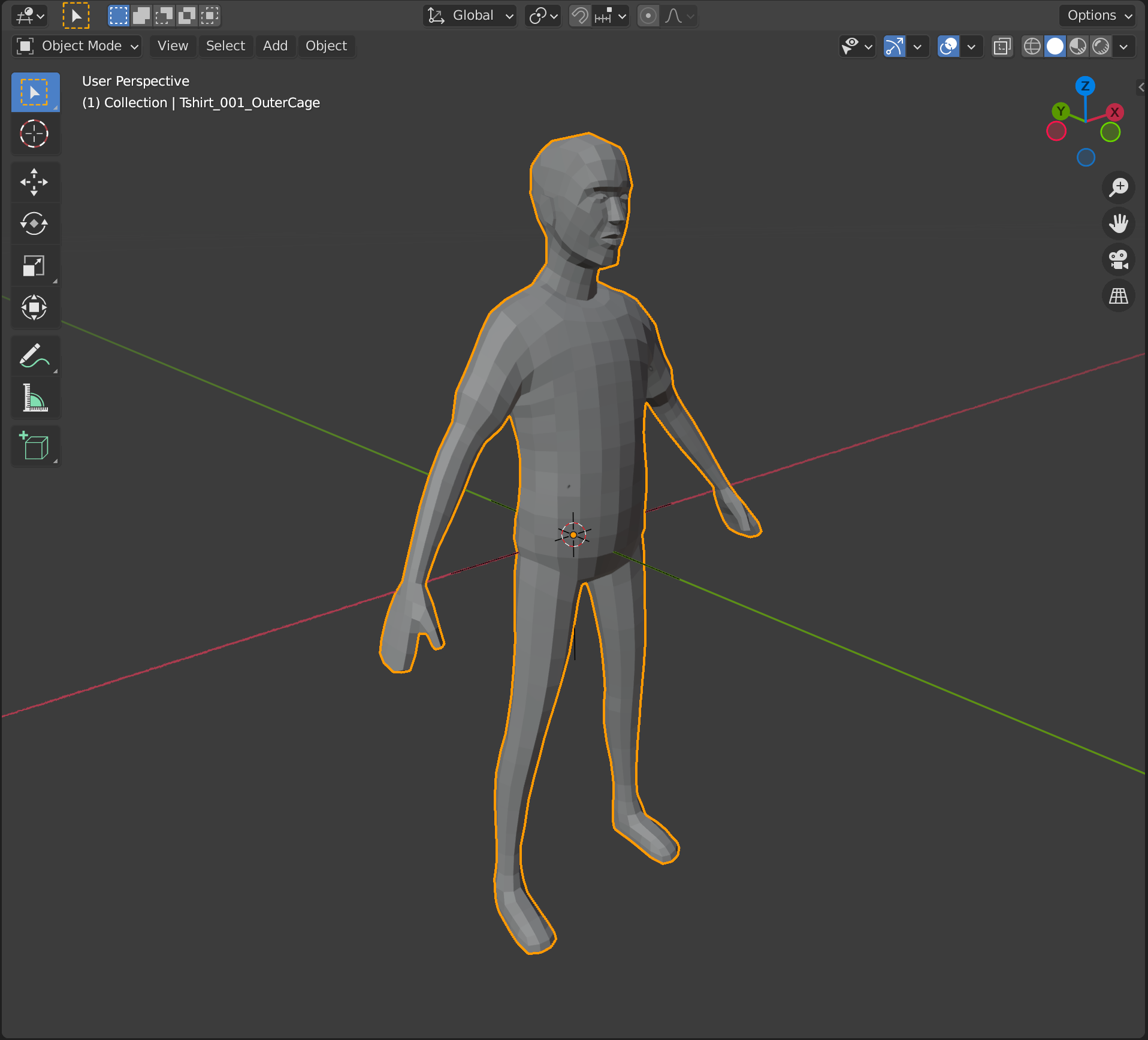1148x1040 pixels.
Task: Activate the Move tool
Action: pyautogui.click(x=34, y=182)
